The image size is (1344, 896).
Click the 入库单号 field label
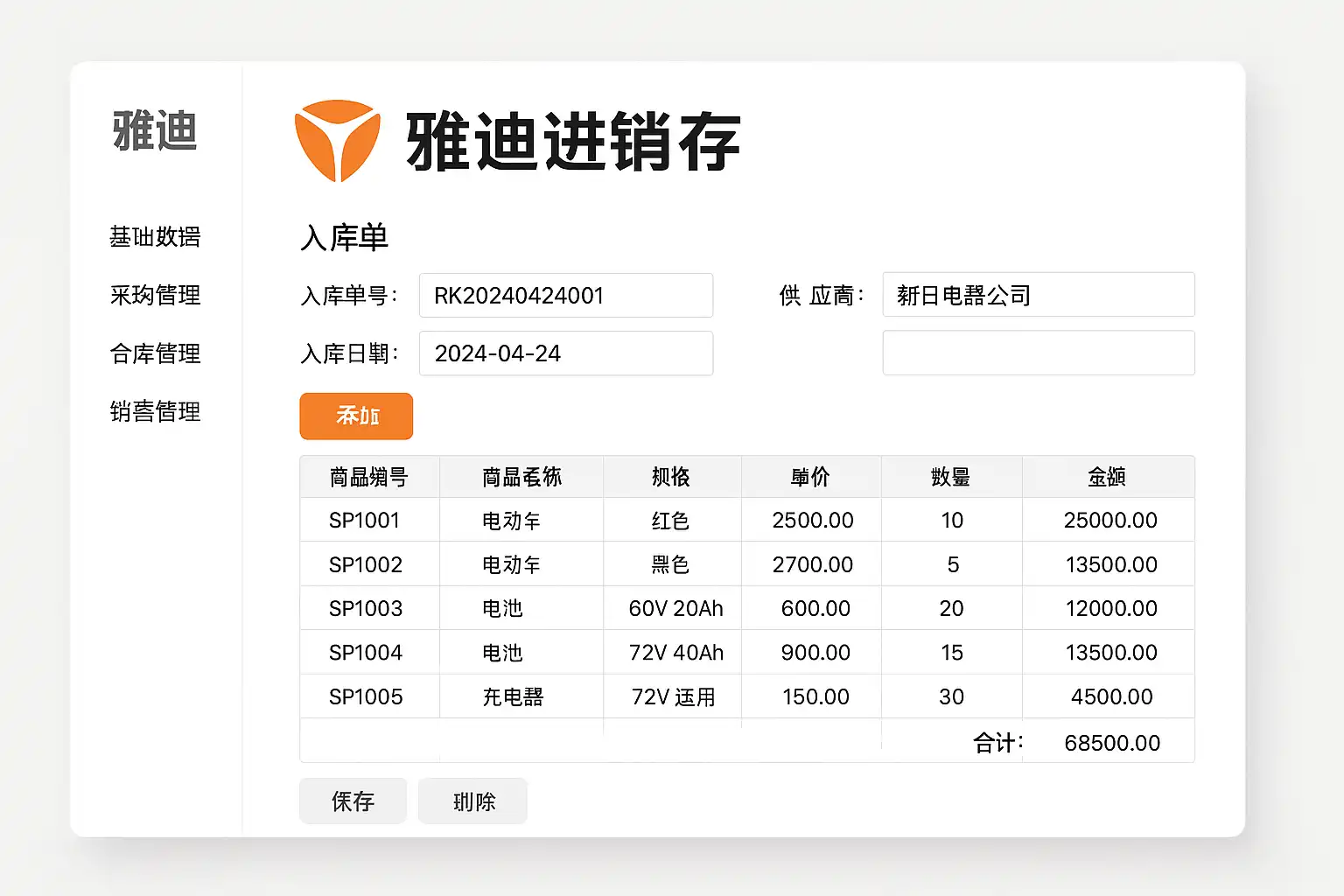[349, 296]
